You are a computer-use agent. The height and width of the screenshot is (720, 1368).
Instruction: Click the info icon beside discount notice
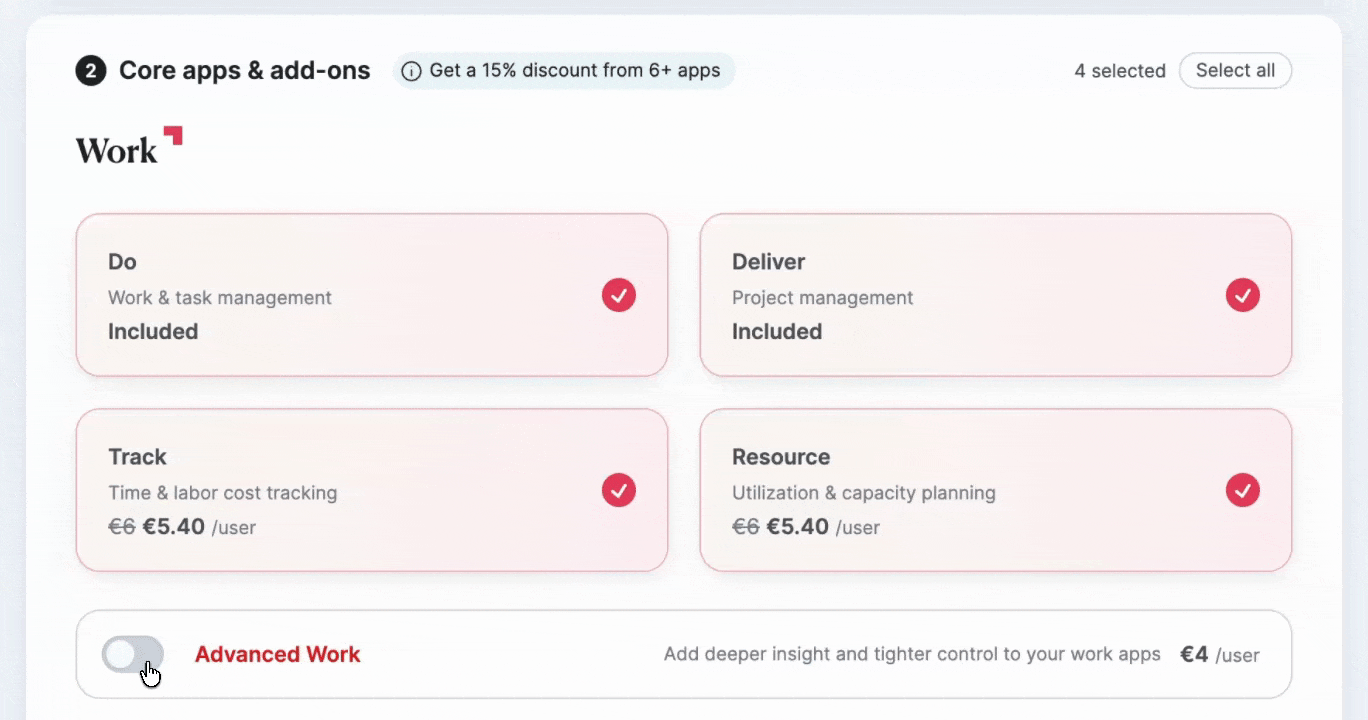[x=411, y=71]
